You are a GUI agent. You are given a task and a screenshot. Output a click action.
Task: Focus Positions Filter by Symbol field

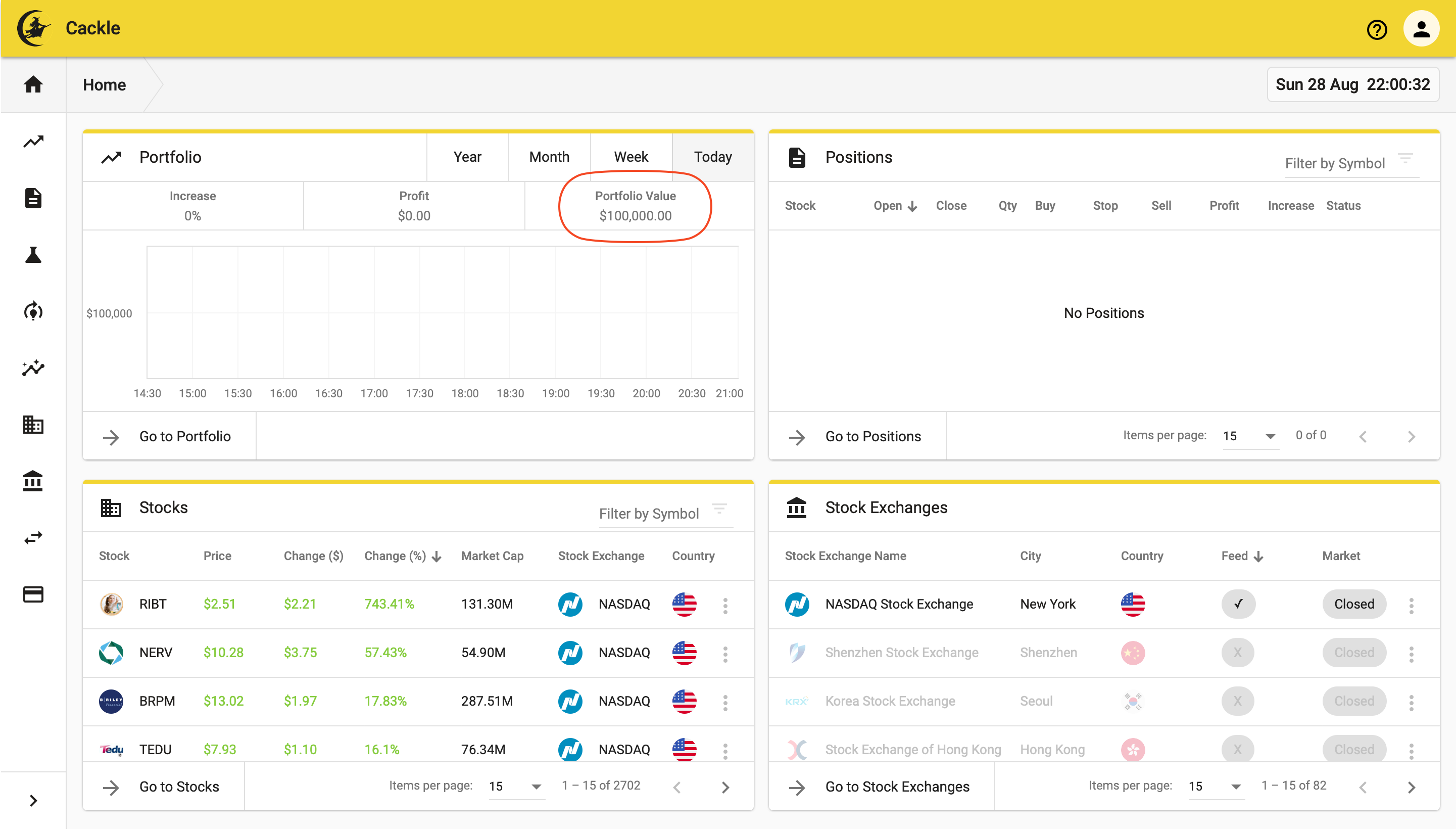click(x=1335, y=164)
